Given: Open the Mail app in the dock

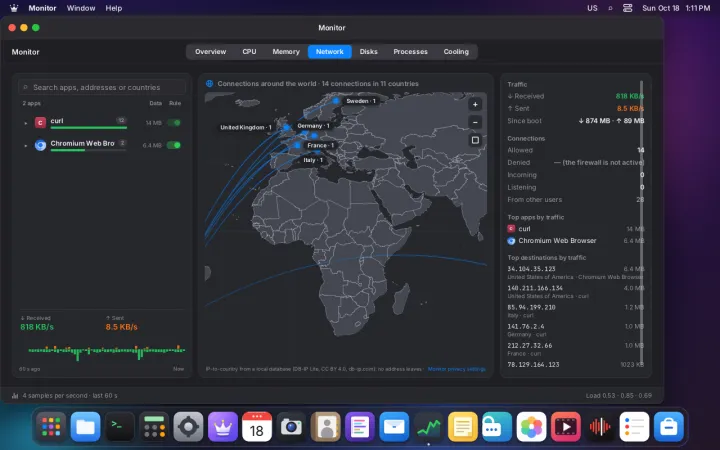Looking at the screenshot, I should (394, 427).
